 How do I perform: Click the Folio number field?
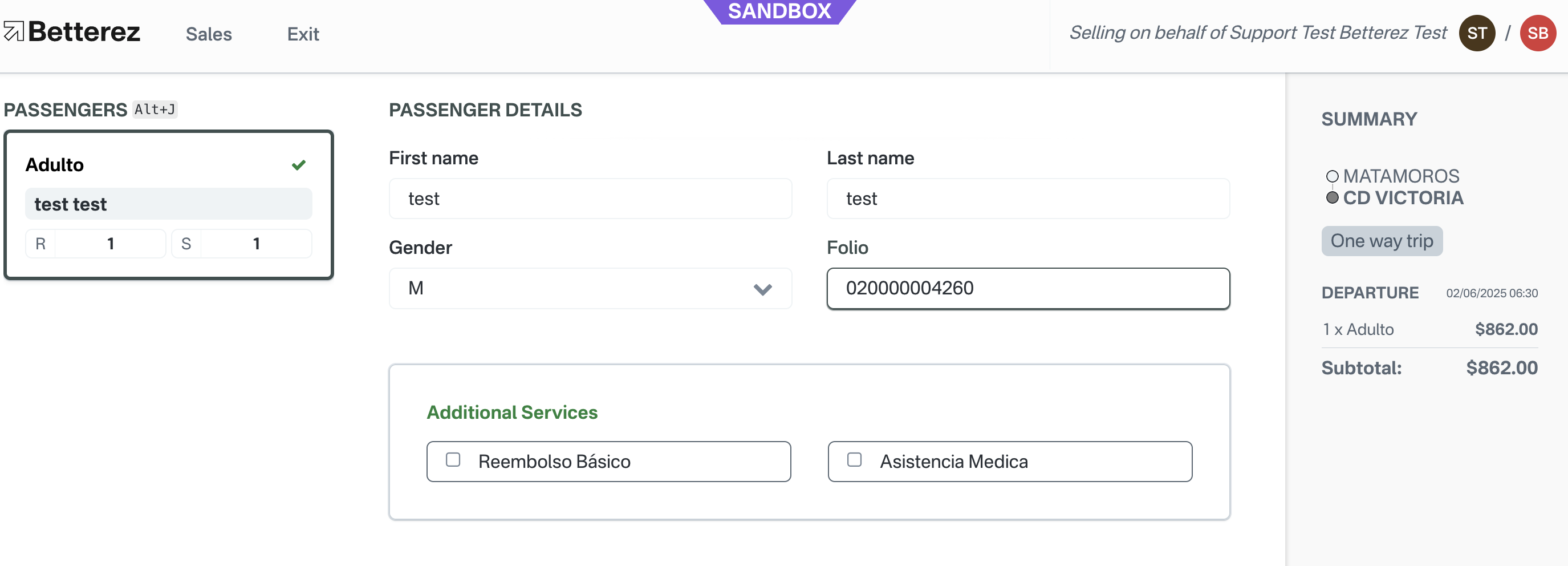pyautogui.click(x=1027, y=288)
